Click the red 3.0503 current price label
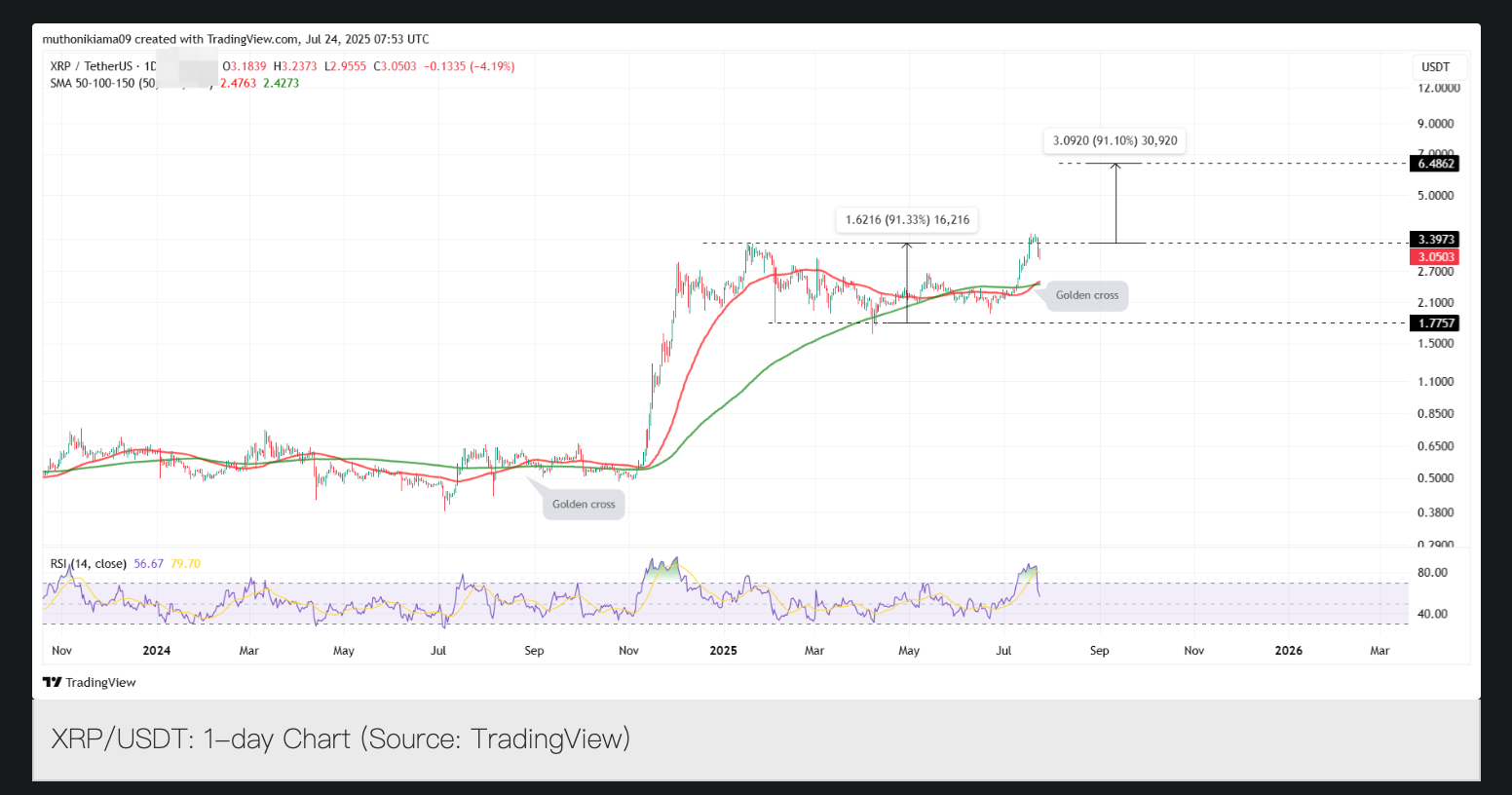This screenshot has width=1512, height=795. [x=1436, y=257]
